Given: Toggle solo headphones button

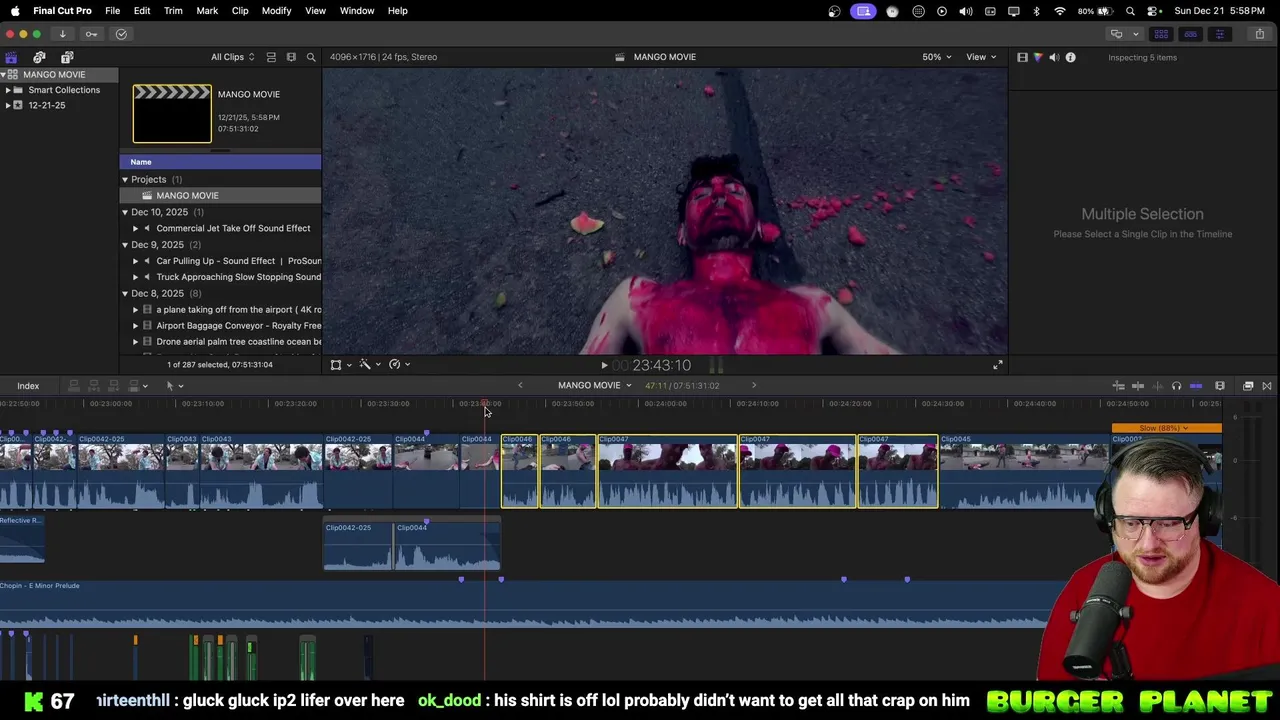Looking at the screenshot, I should click(1176, 386).
